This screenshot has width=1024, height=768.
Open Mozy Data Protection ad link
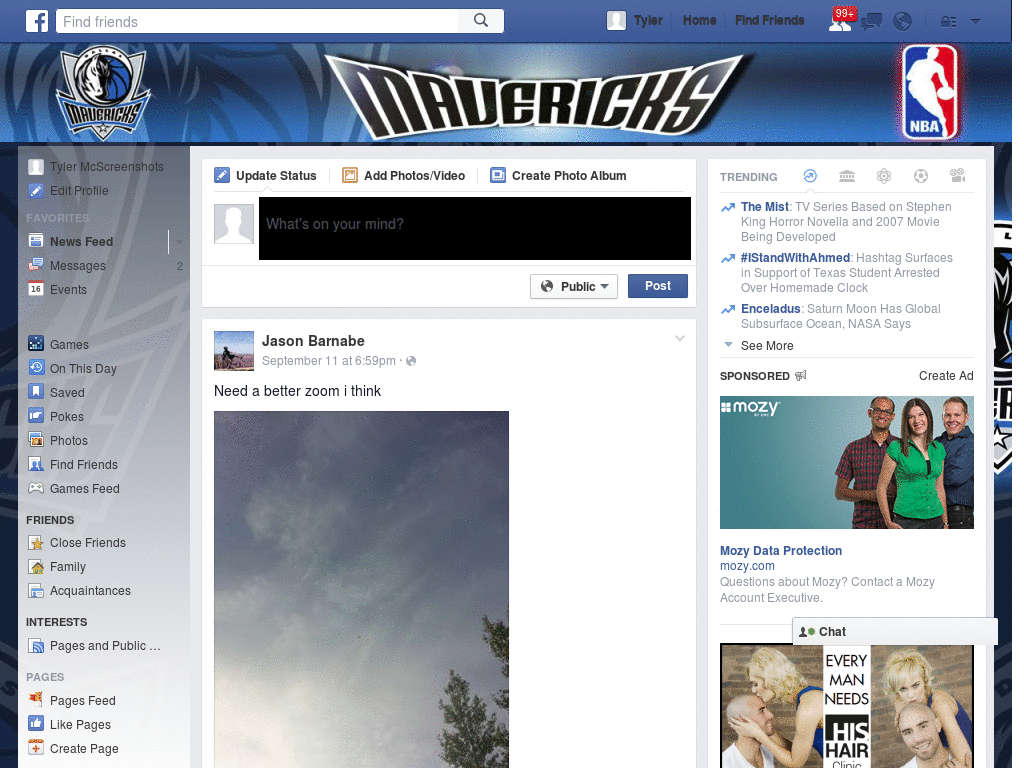coord(780,551)
